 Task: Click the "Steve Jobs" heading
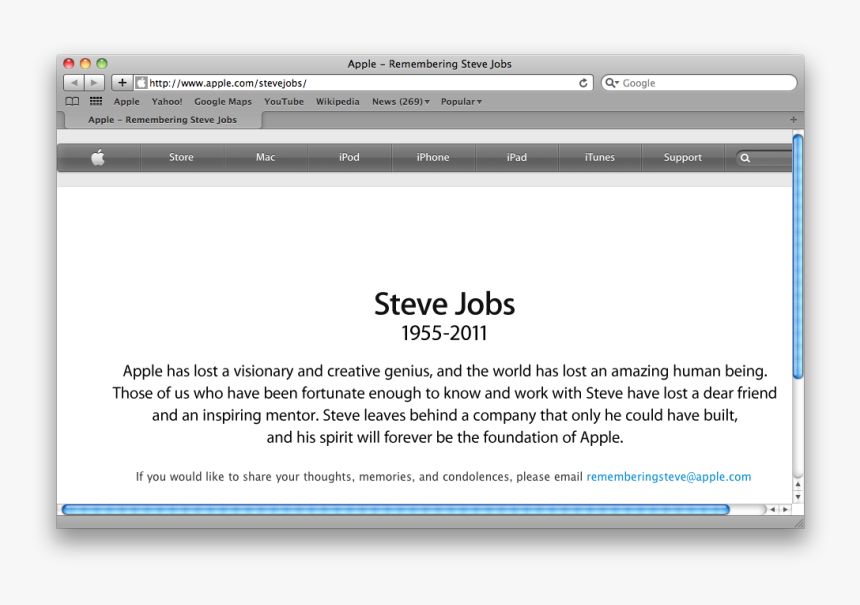[x=444, y=304]
